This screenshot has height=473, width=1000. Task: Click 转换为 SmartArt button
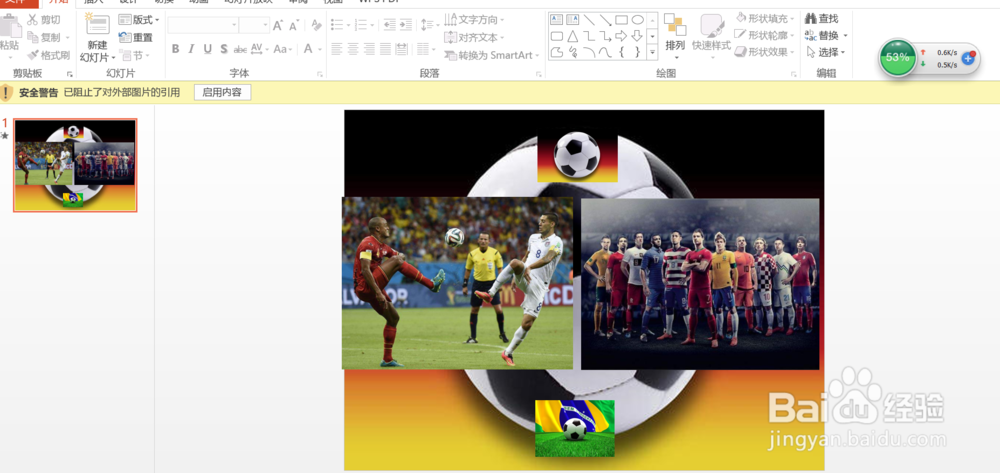pyautogui.click(x=492, y=55)
